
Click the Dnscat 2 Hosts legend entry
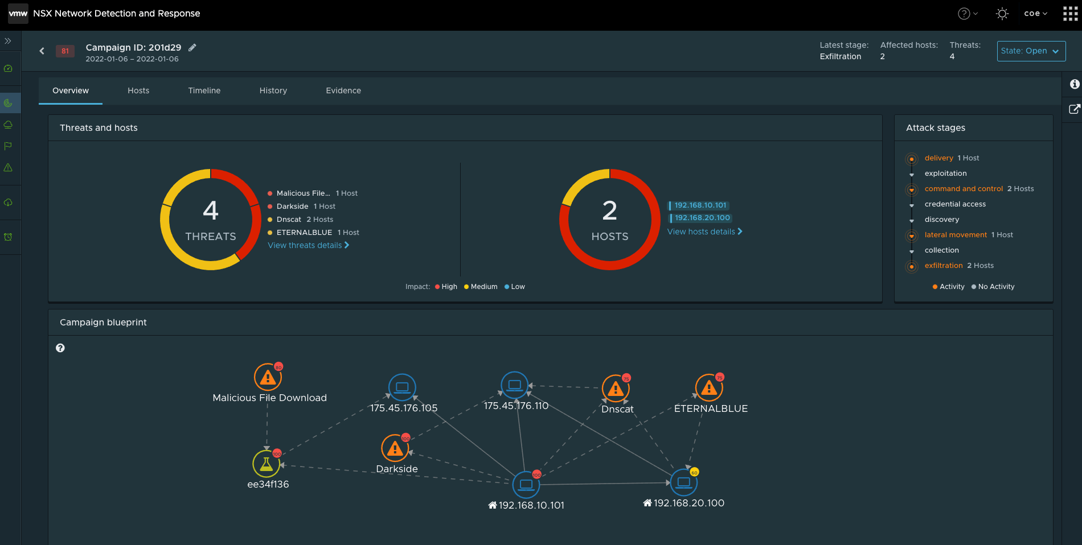click(304, 219)
